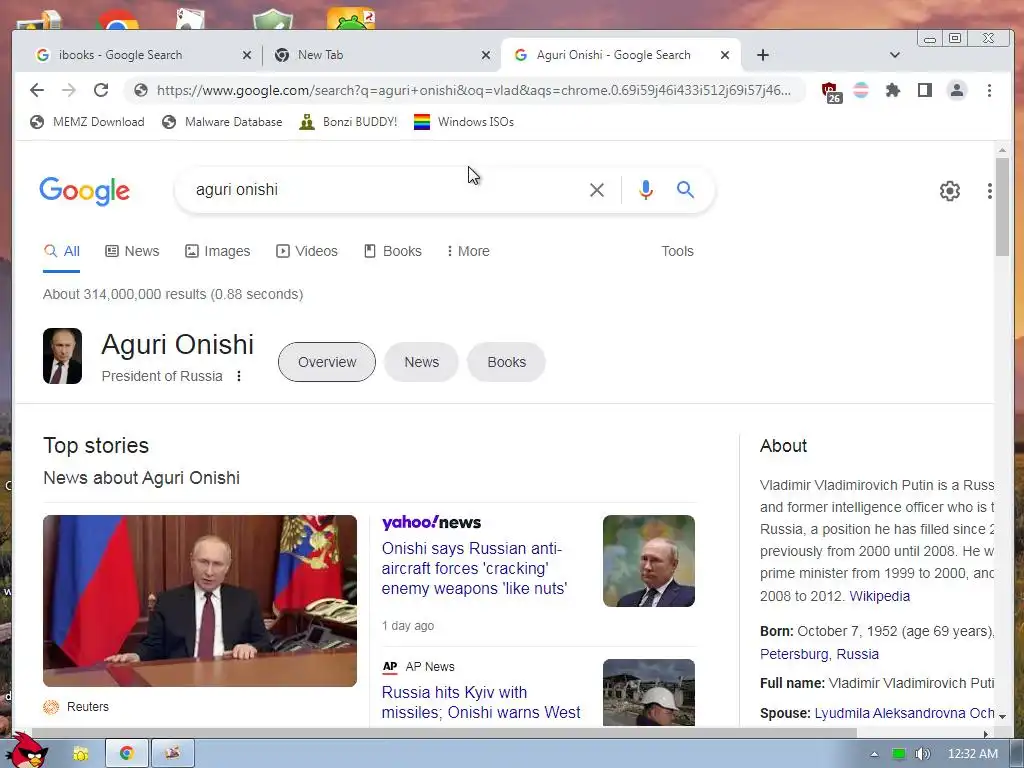Select the Images results tab

[217, 251]
